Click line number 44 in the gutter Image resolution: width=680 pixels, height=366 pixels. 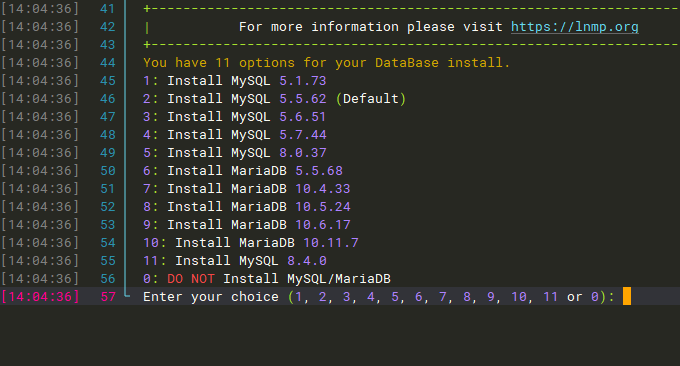pos(108,63)
